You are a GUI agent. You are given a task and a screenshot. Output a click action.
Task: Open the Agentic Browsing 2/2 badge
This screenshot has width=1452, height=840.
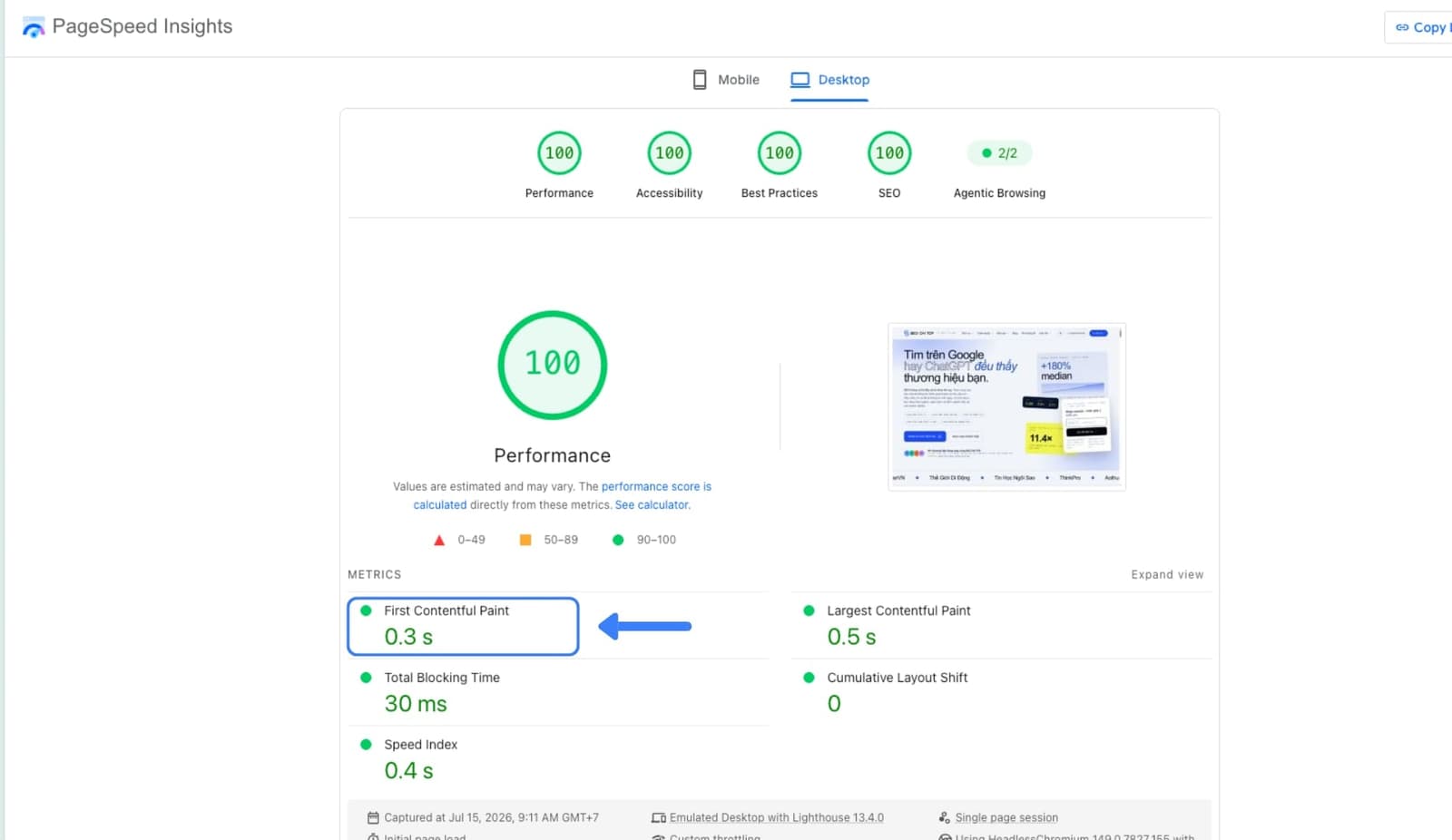point(999,153)
